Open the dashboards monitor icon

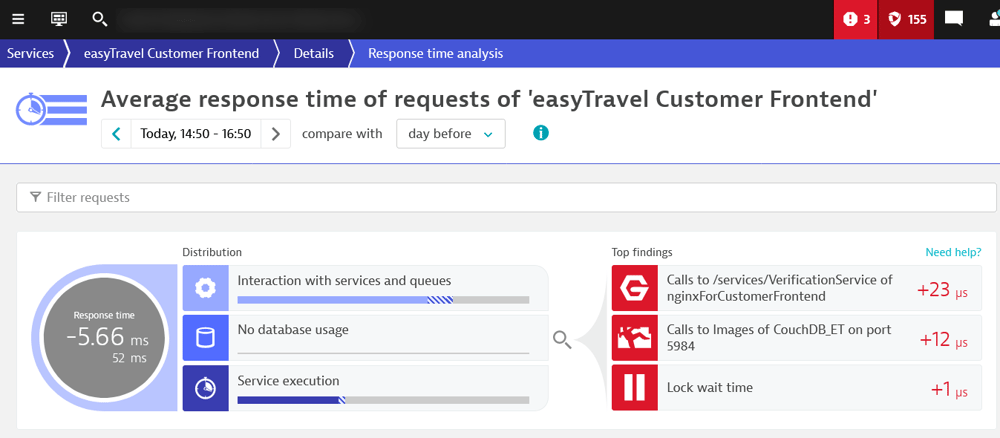pyautogui.click(x=59, y=19)
